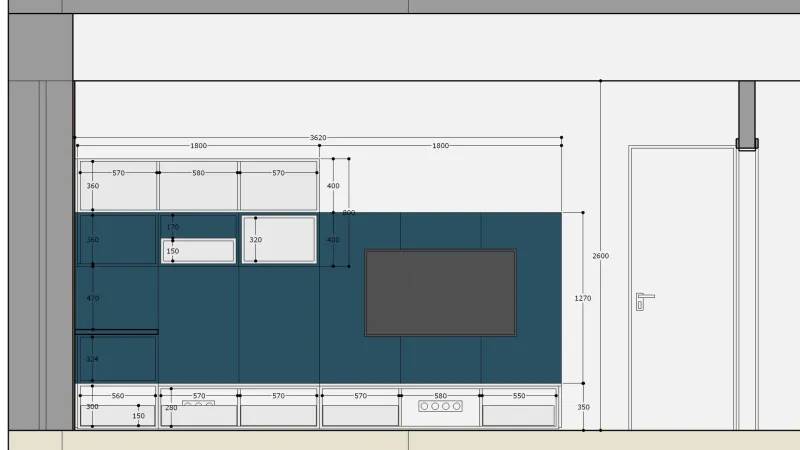The width and height of the screenshot is (800, 450).
Task: Click the door panel
Action: [682, 289]
